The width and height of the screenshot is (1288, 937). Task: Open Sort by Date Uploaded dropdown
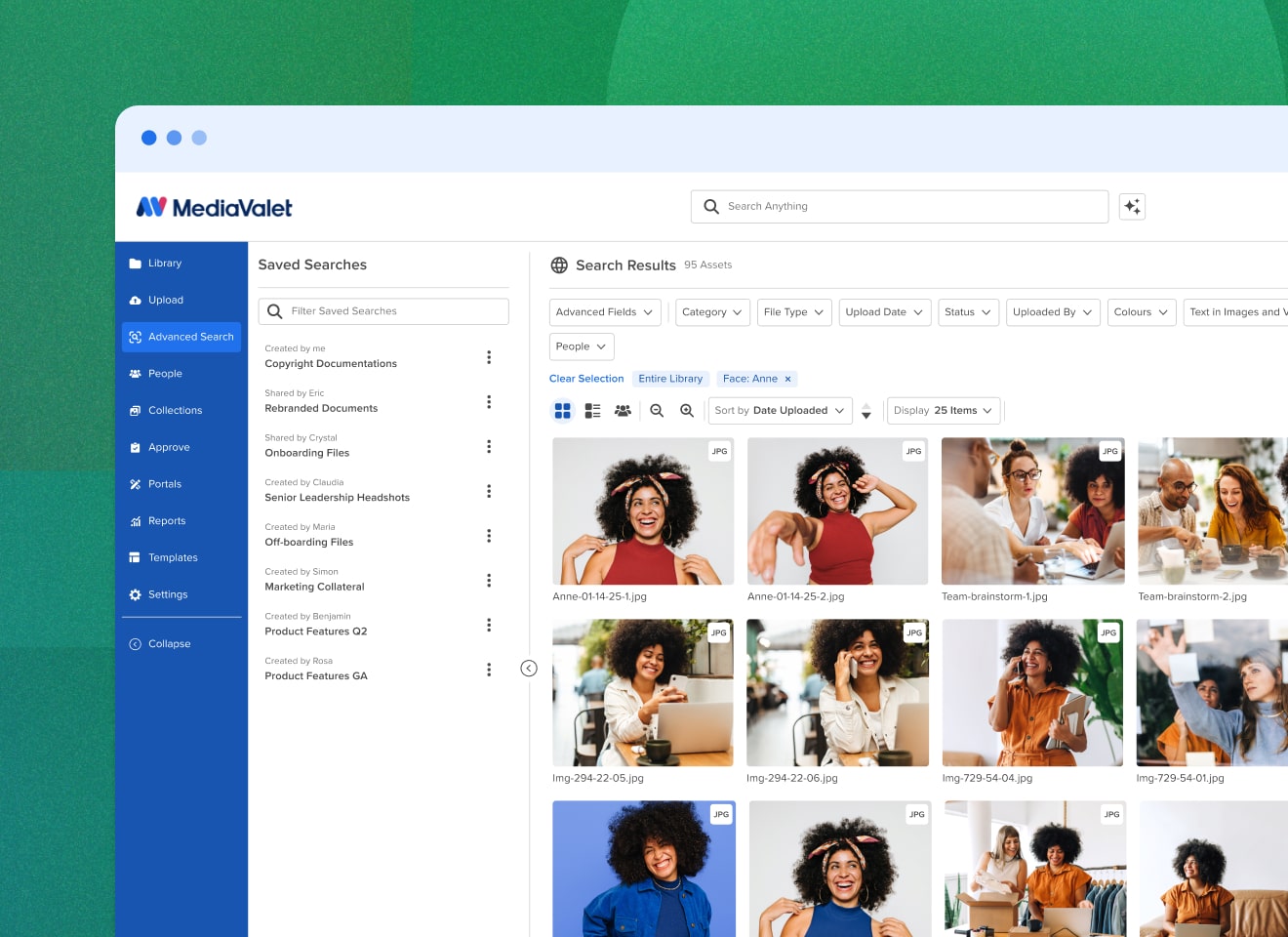pos(780,411)
